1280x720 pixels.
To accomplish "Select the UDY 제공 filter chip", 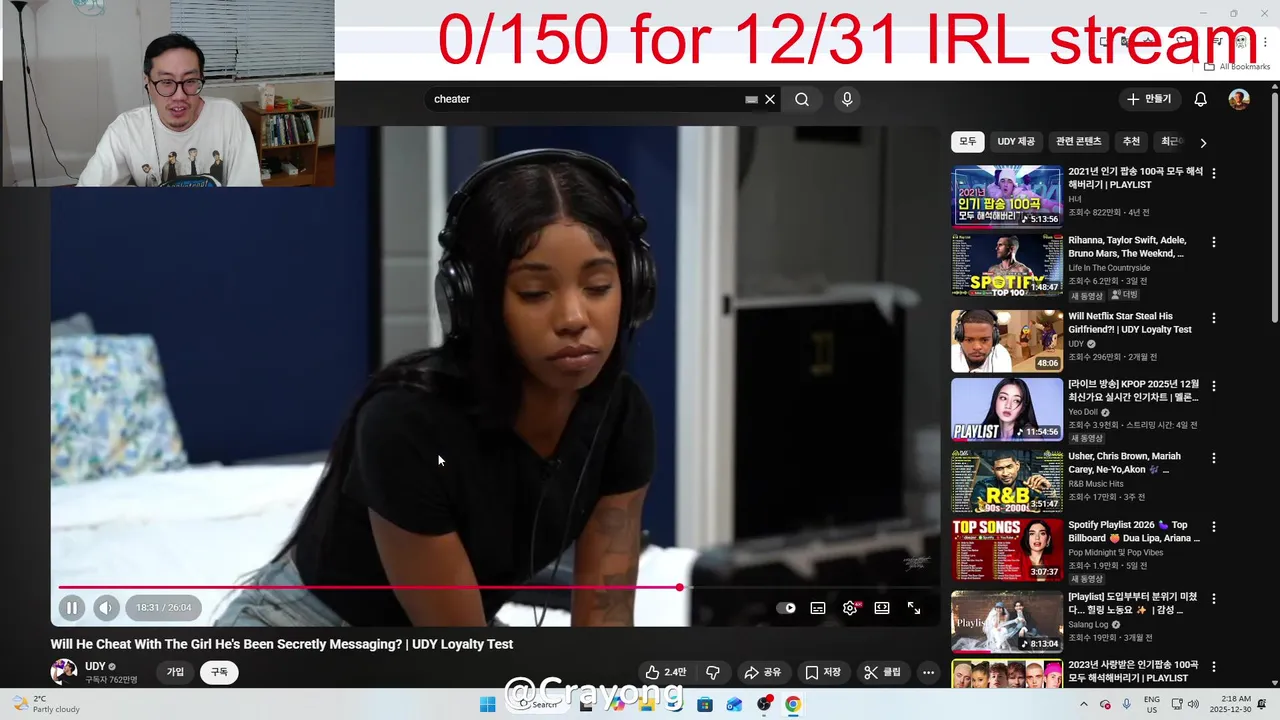I will click(x=1016, y=142).
